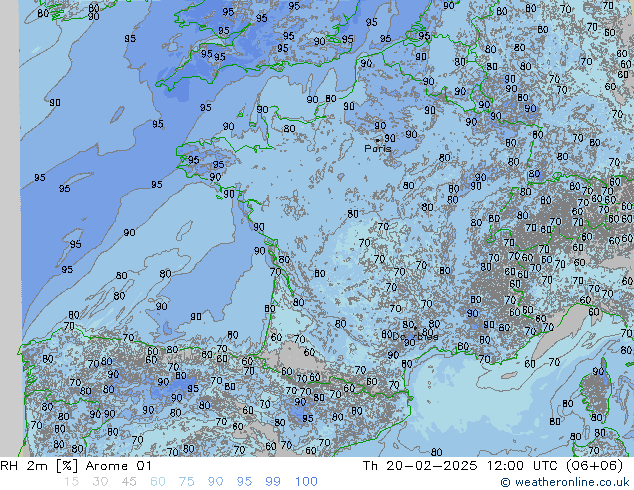Click legend value 15 in color scale
The width and height of the screenshot is (634, 490).
pyautogui.click(x=71, y=482)
